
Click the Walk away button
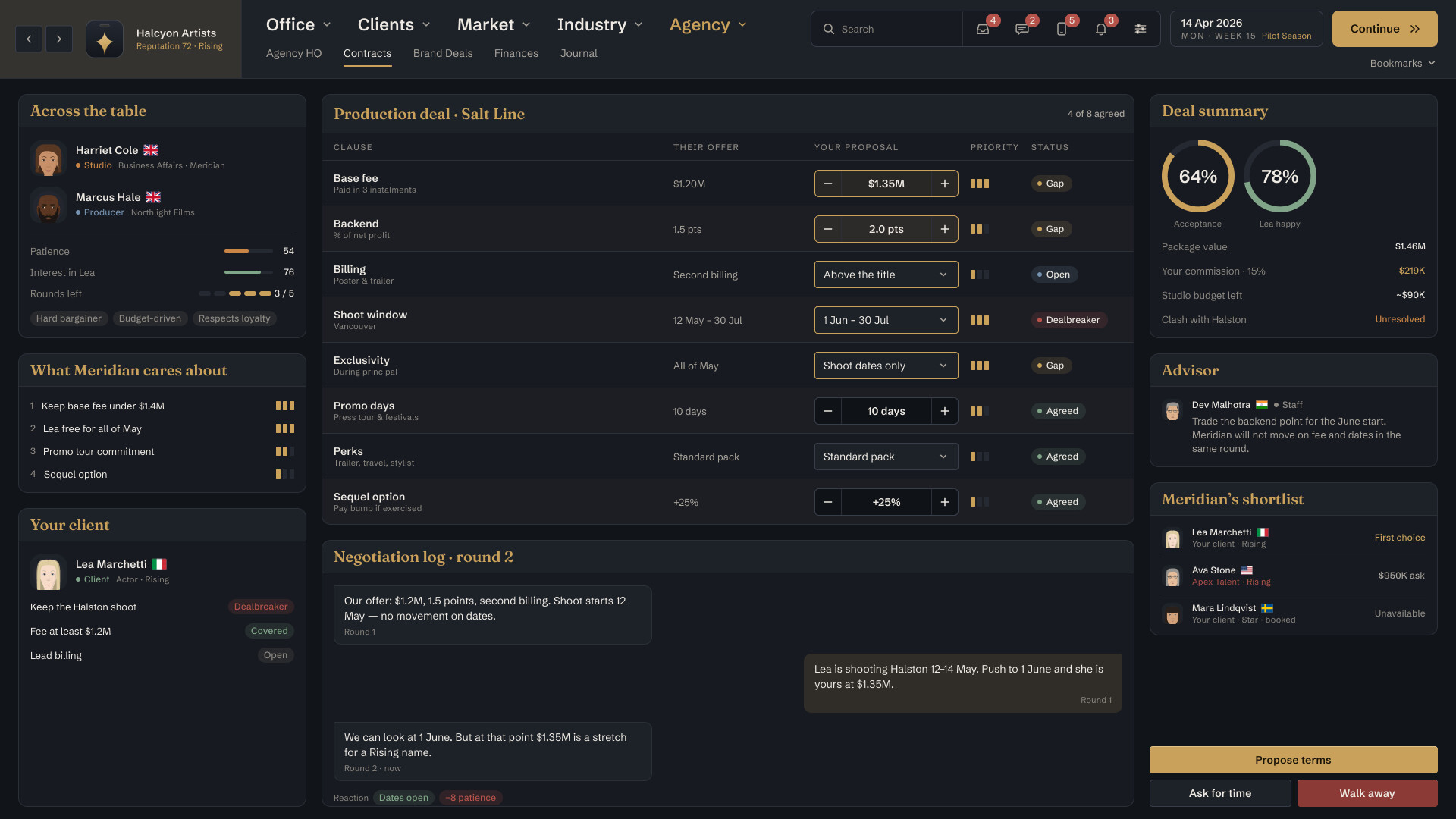pos(1367,793)
